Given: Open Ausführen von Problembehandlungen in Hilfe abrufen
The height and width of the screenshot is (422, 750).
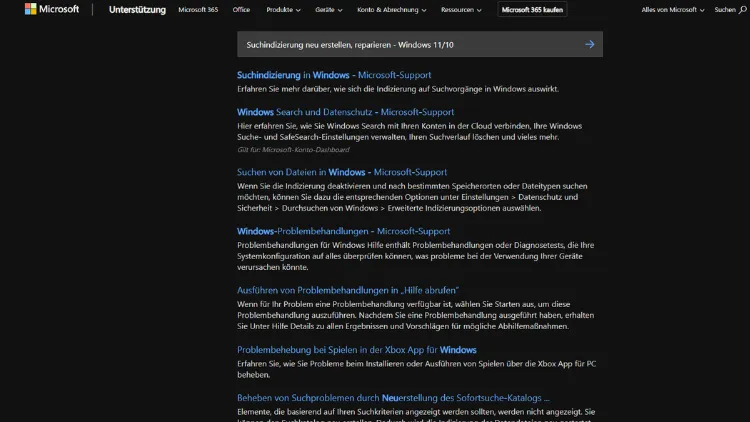Looking at the screenshot, I should click(348, 290).
